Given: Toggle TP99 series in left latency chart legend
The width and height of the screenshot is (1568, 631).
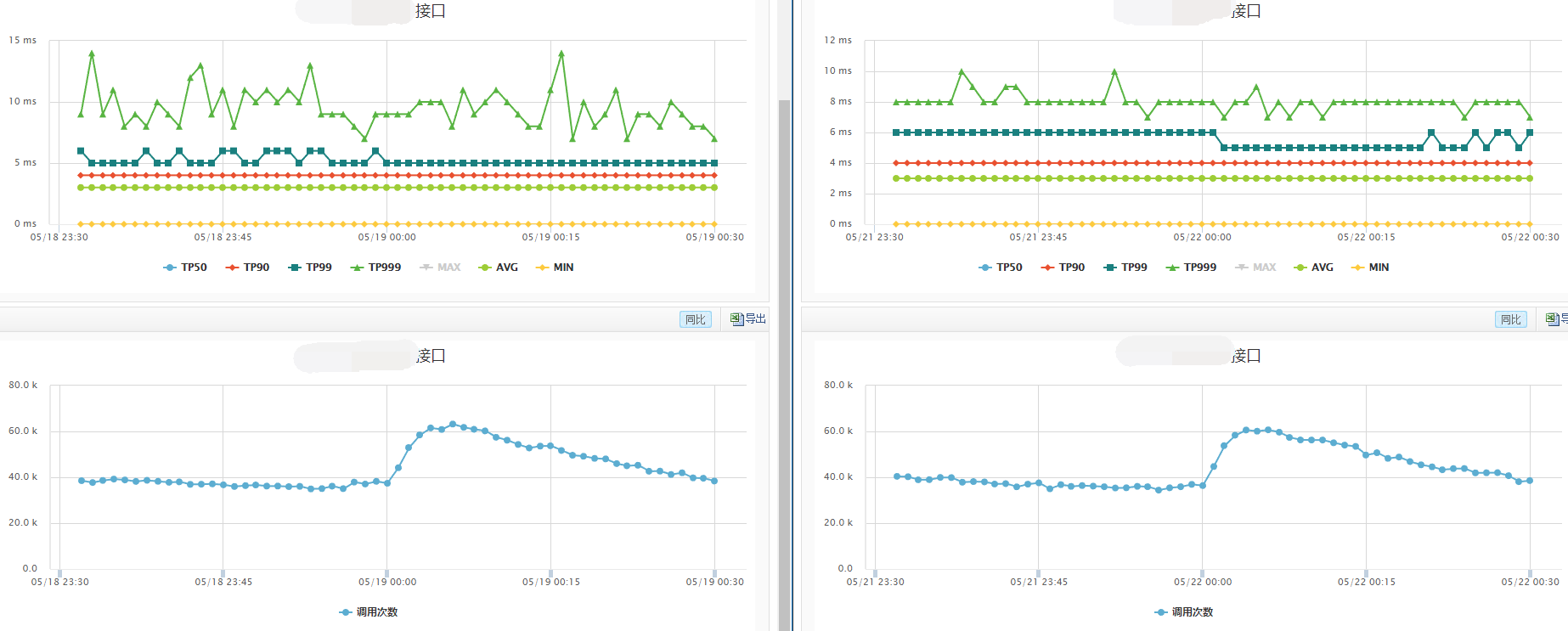Looking at the screenshot, I should pyautogui.click(x=310, y=268).
